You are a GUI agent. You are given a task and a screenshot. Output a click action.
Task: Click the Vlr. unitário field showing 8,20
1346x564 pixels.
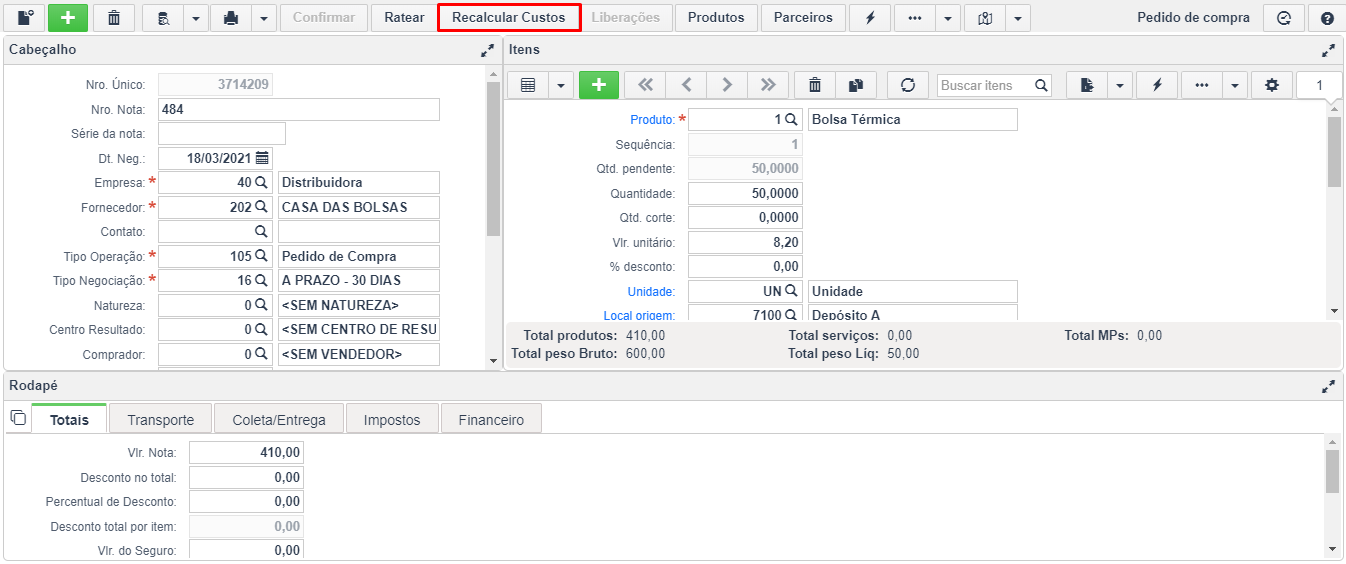point(745,242)
